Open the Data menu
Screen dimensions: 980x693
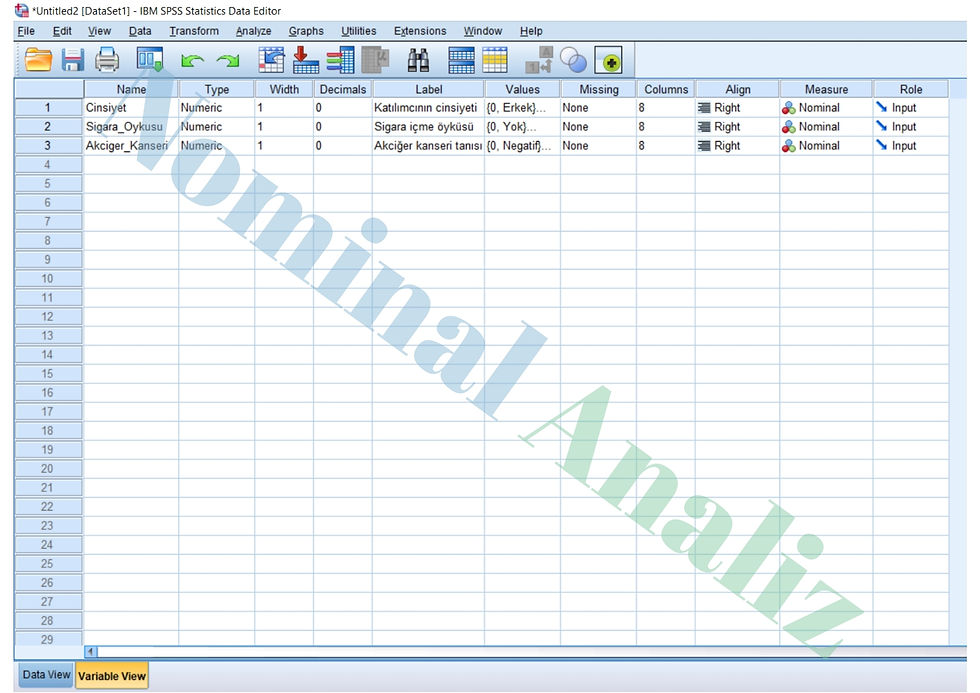[x=140, y=31]
